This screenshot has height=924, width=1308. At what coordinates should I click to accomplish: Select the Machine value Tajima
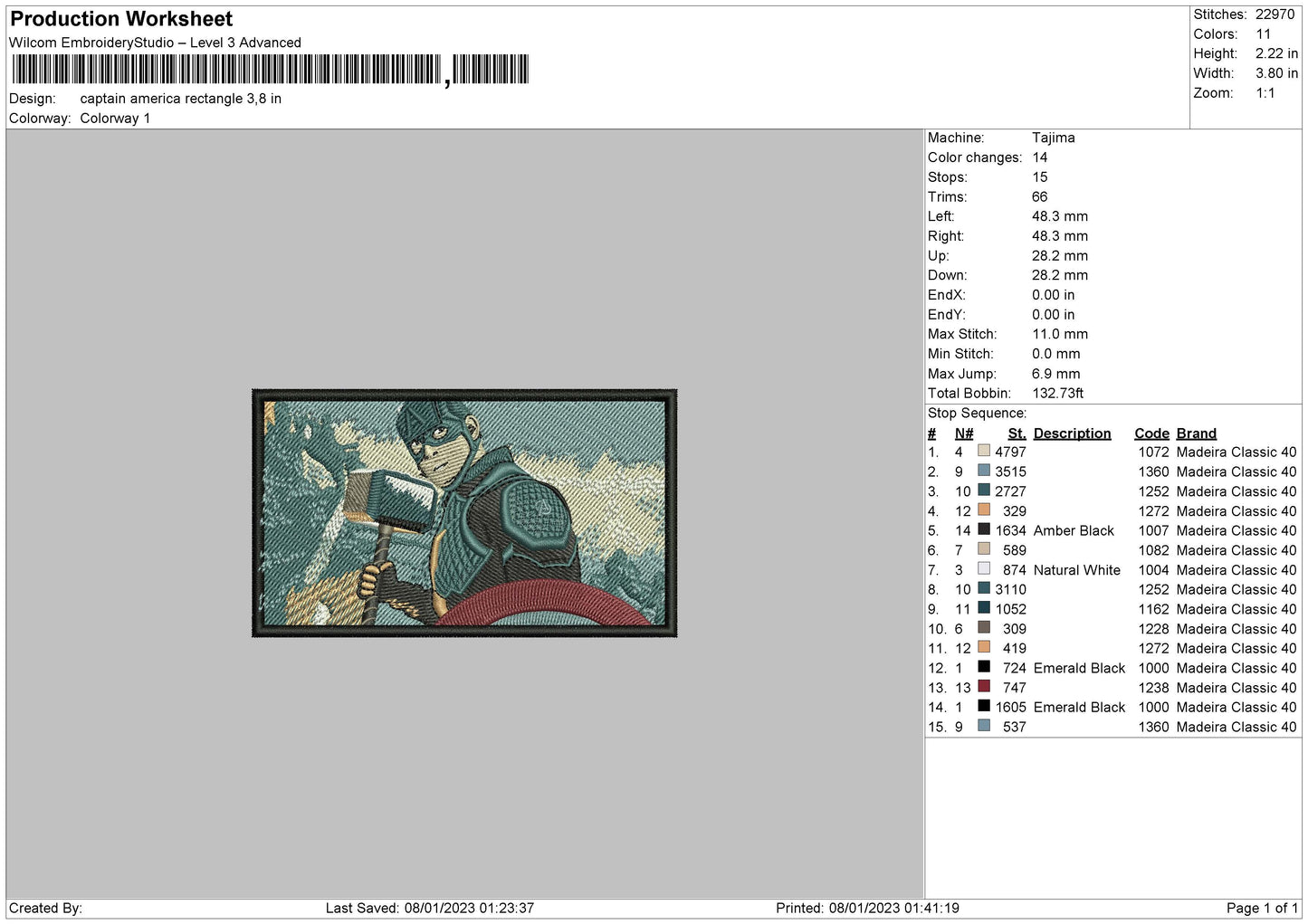click(1054, 138)
